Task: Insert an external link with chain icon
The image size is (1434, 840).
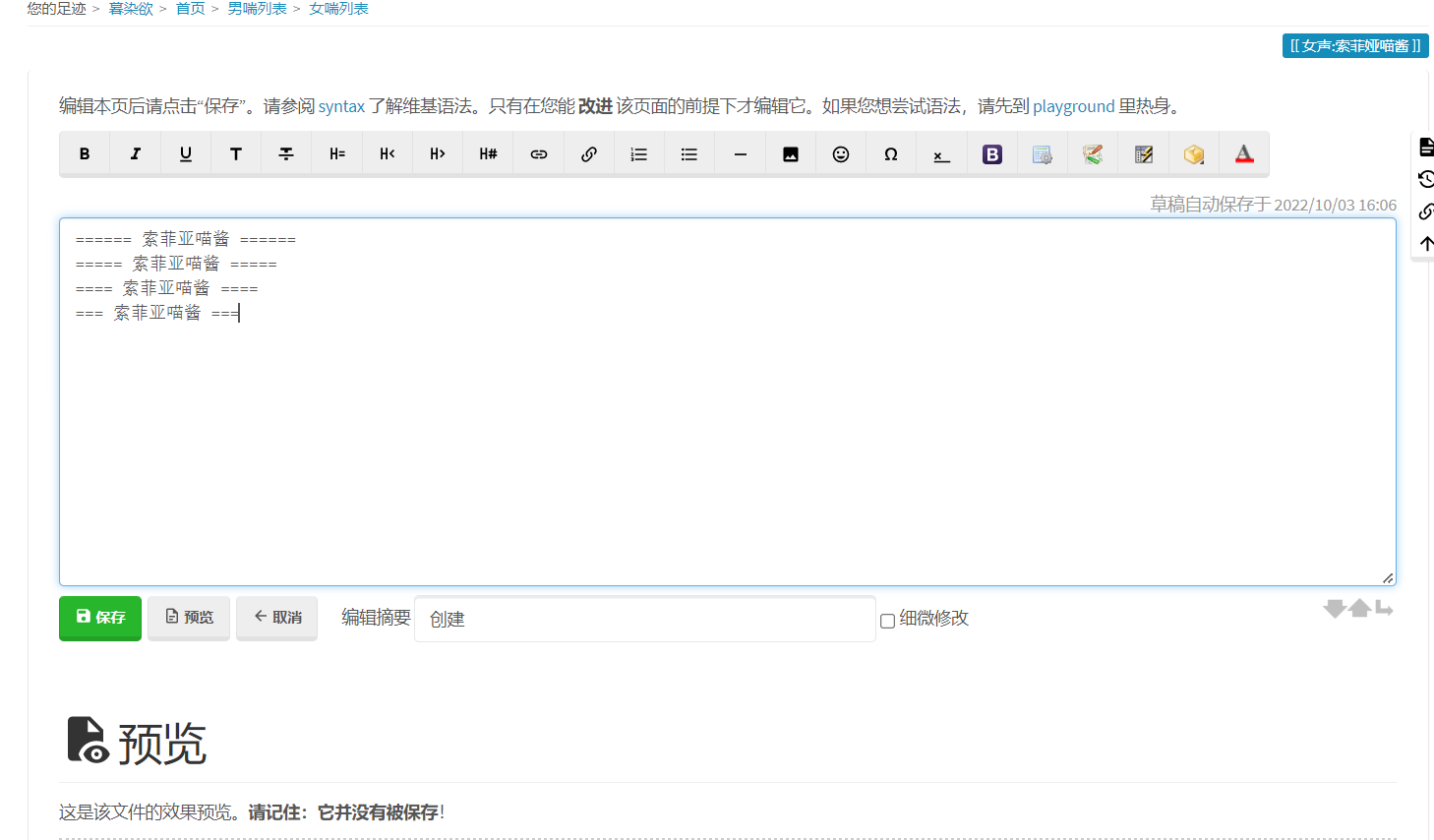Action: 588,154
